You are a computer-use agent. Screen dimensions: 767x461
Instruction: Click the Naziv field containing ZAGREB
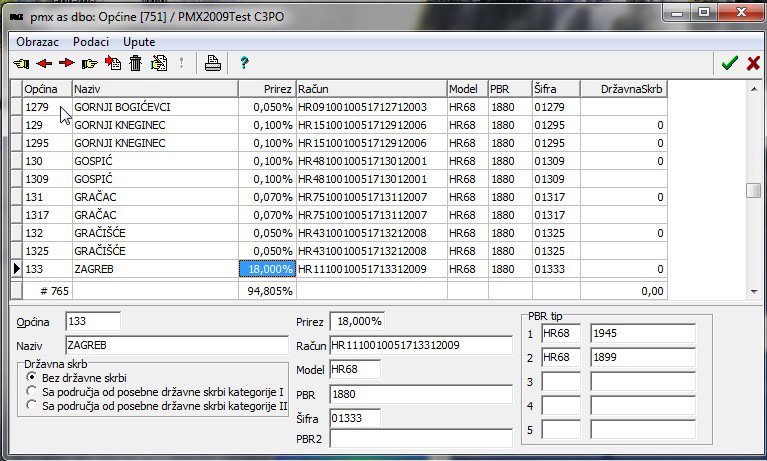(x=177, y=345)
